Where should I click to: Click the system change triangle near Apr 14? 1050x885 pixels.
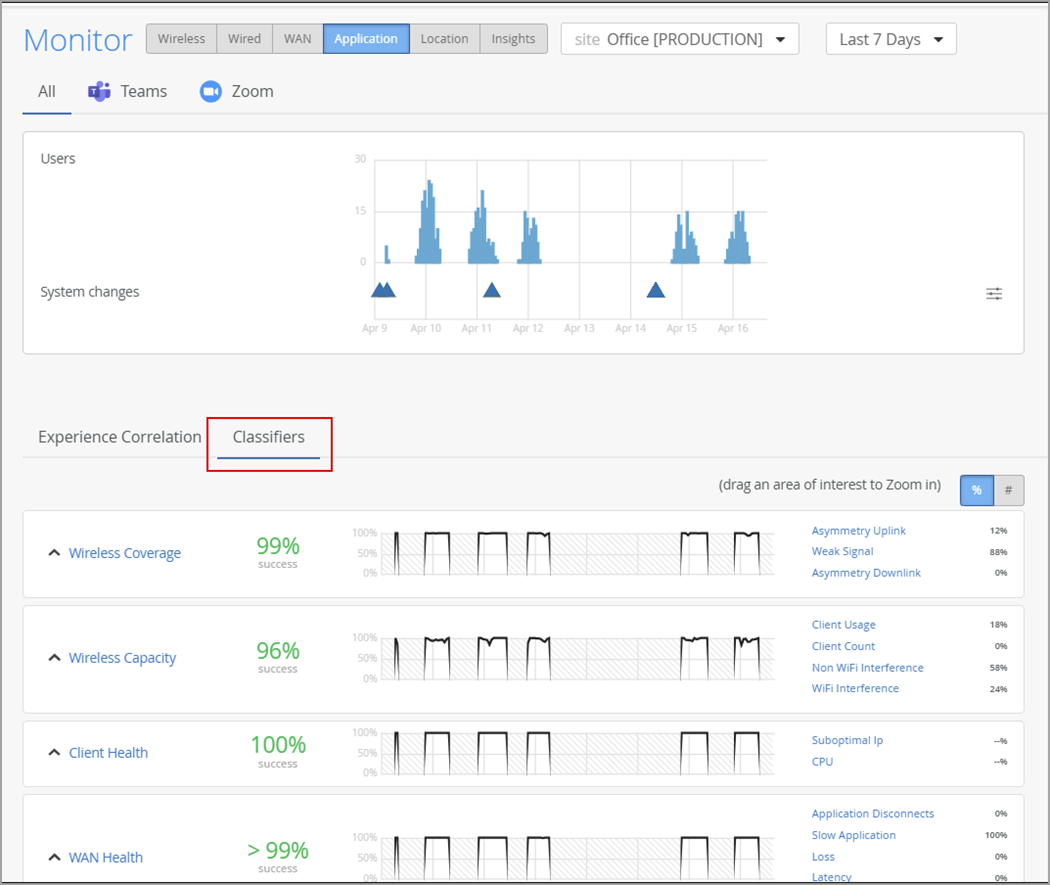(656, 290)
